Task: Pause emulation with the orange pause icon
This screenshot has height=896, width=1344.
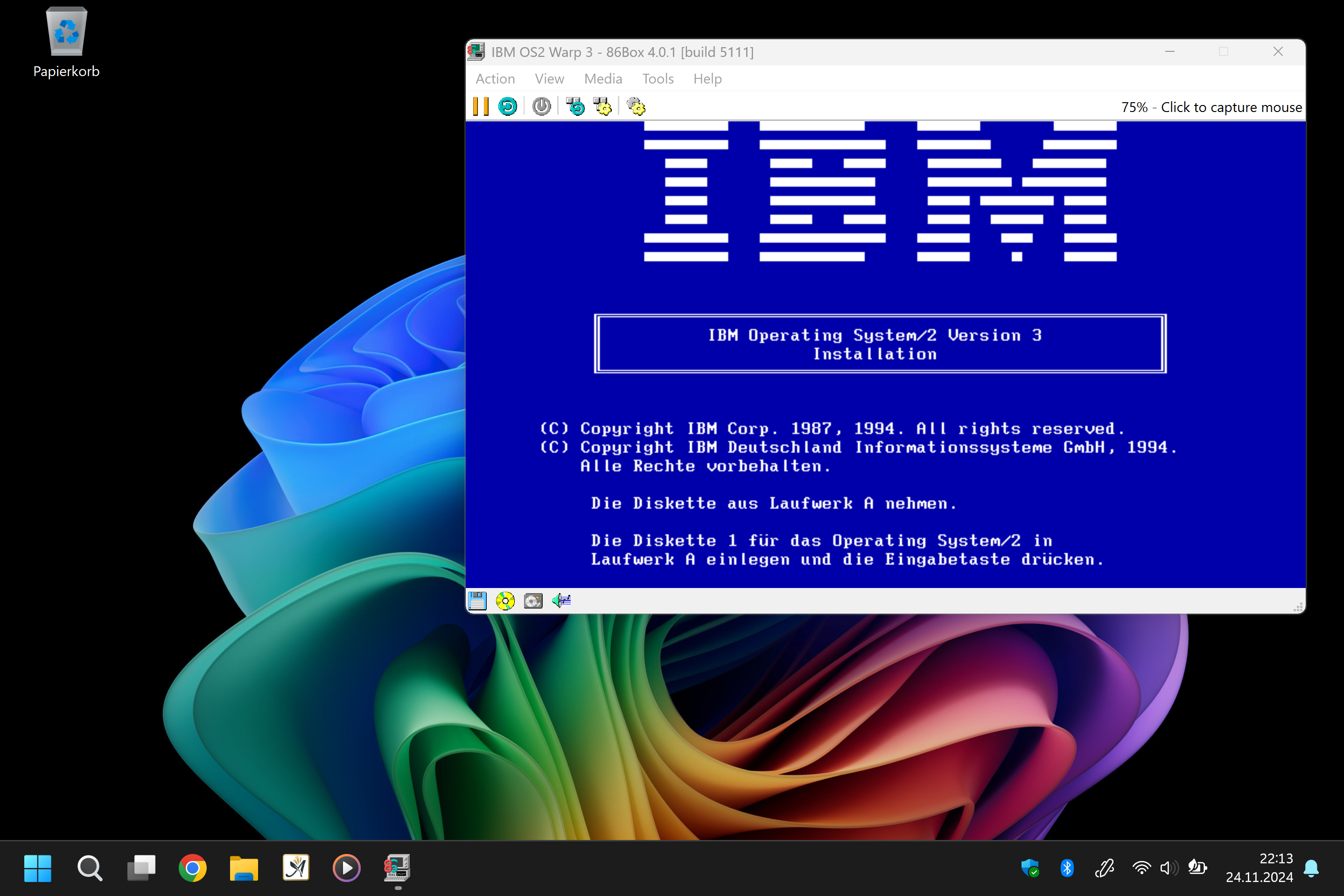Action: coord(481,107)
